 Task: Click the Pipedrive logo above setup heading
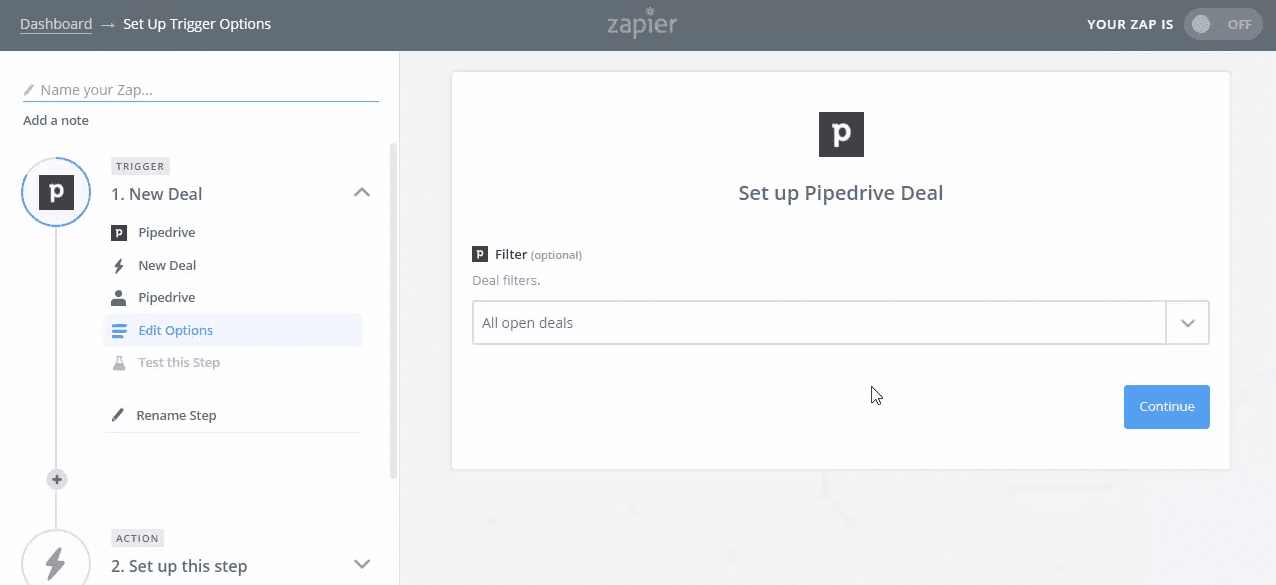(841, 134)
